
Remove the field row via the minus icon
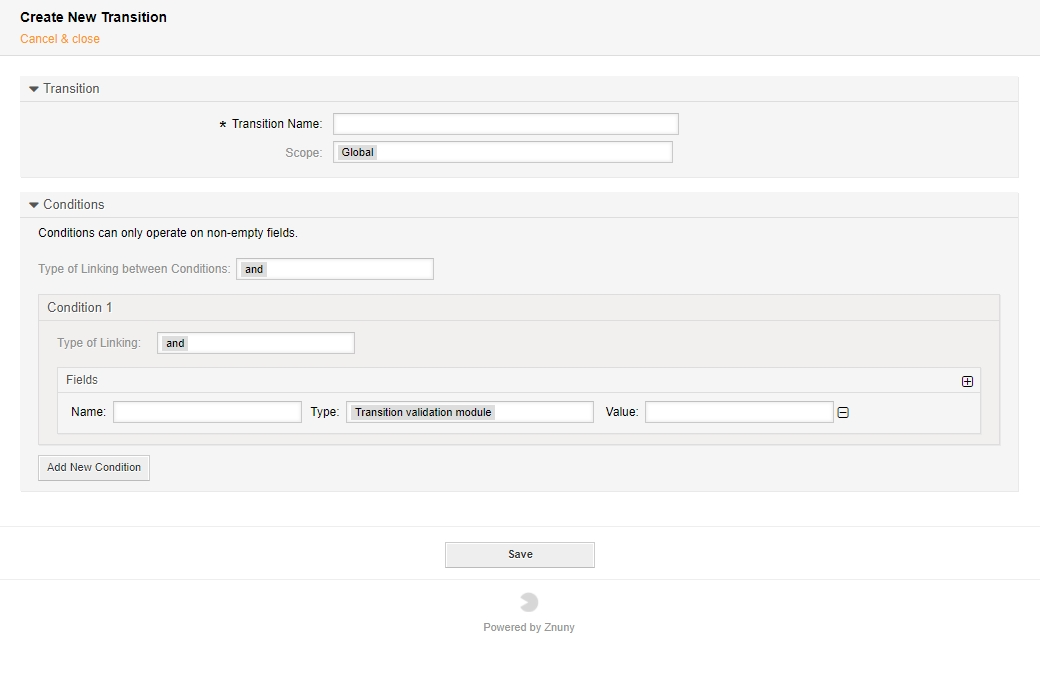pos(842,411)
